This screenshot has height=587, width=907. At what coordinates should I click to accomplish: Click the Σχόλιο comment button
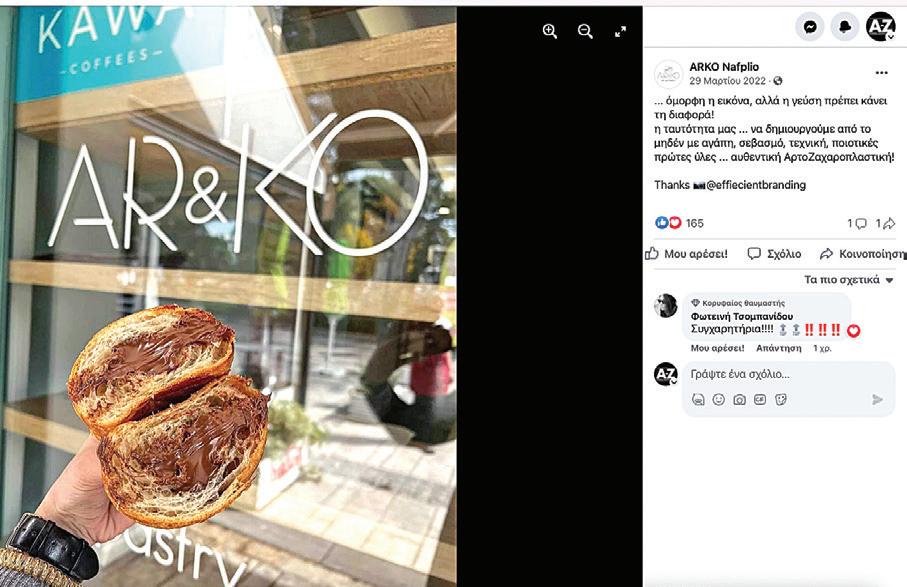point(774,253)
